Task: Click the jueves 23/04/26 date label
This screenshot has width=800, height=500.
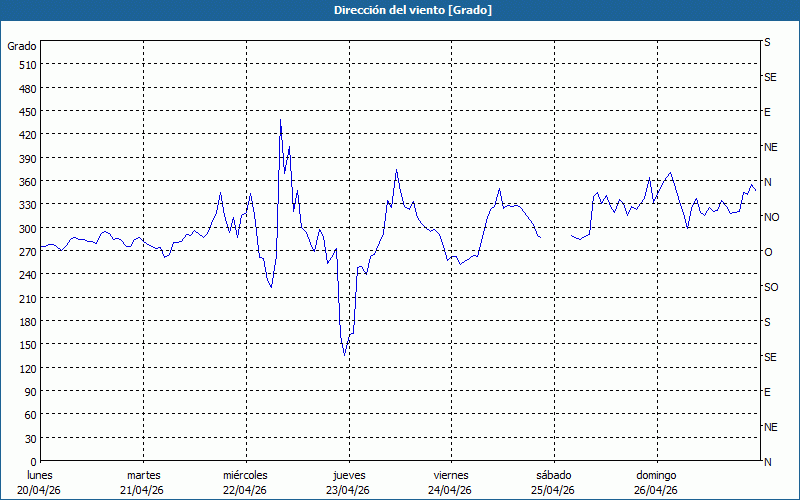Action: [348, 482]
